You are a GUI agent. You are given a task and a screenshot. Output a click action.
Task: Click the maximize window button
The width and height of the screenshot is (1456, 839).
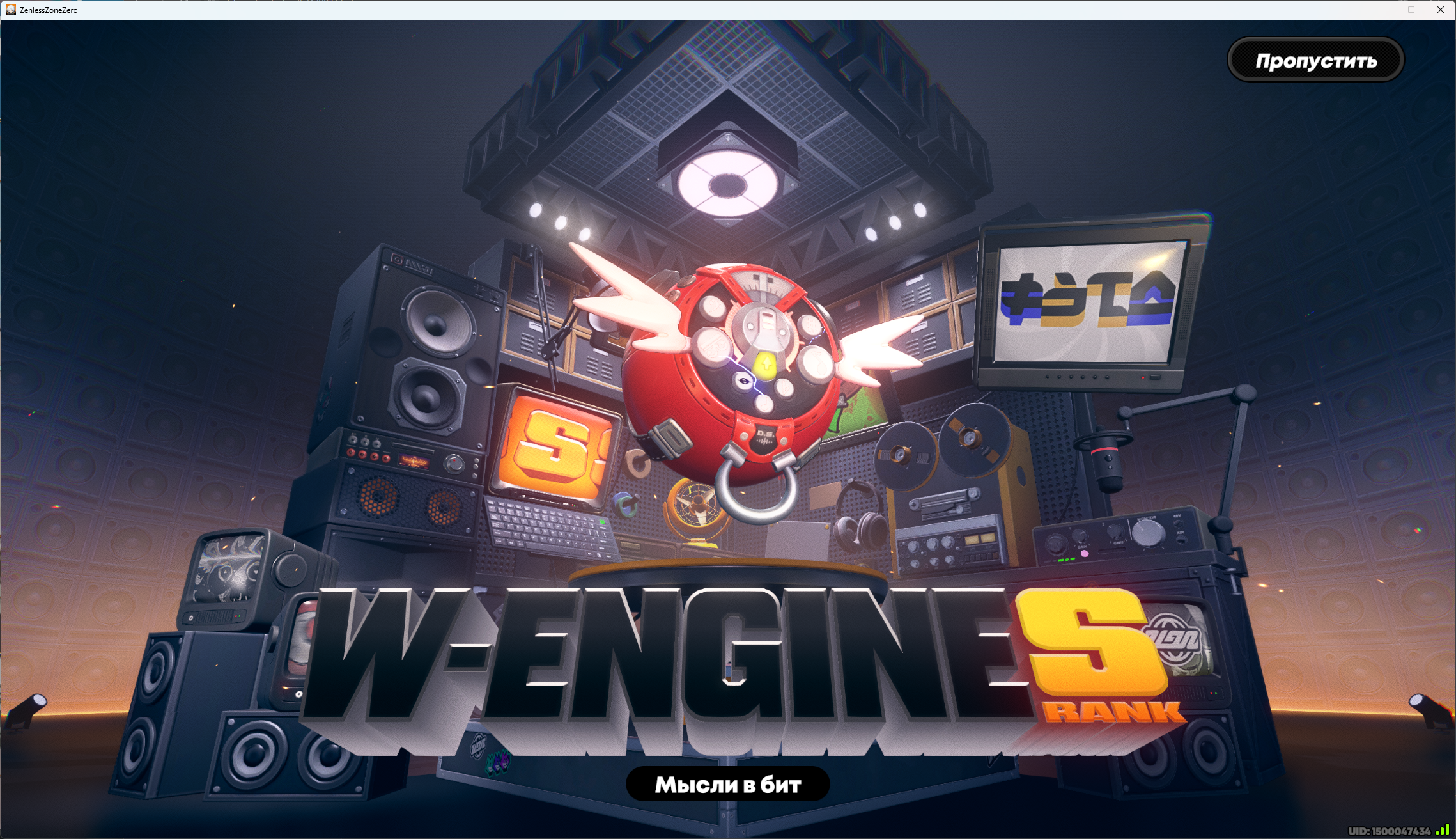pos(1411,10)
